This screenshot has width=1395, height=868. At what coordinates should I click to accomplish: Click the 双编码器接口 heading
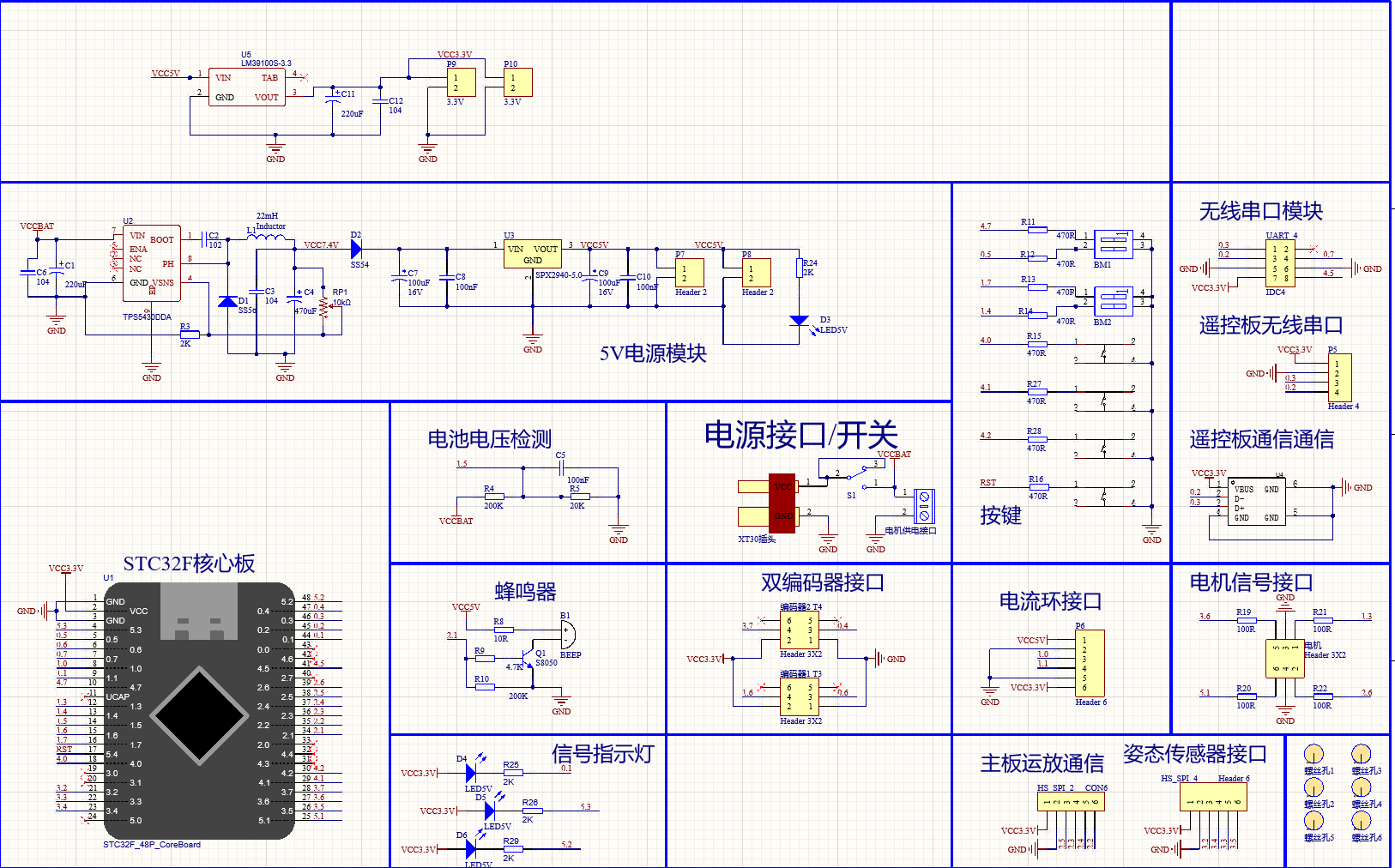(x=823, y=582)
